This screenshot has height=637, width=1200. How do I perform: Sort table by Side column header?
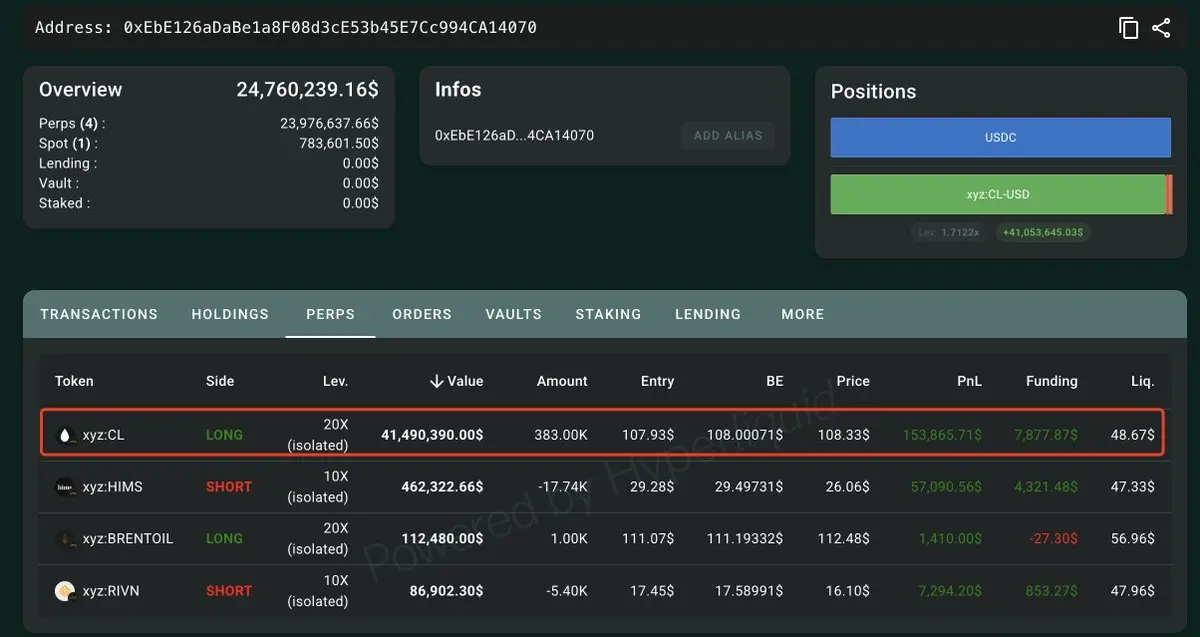point(220,381)
